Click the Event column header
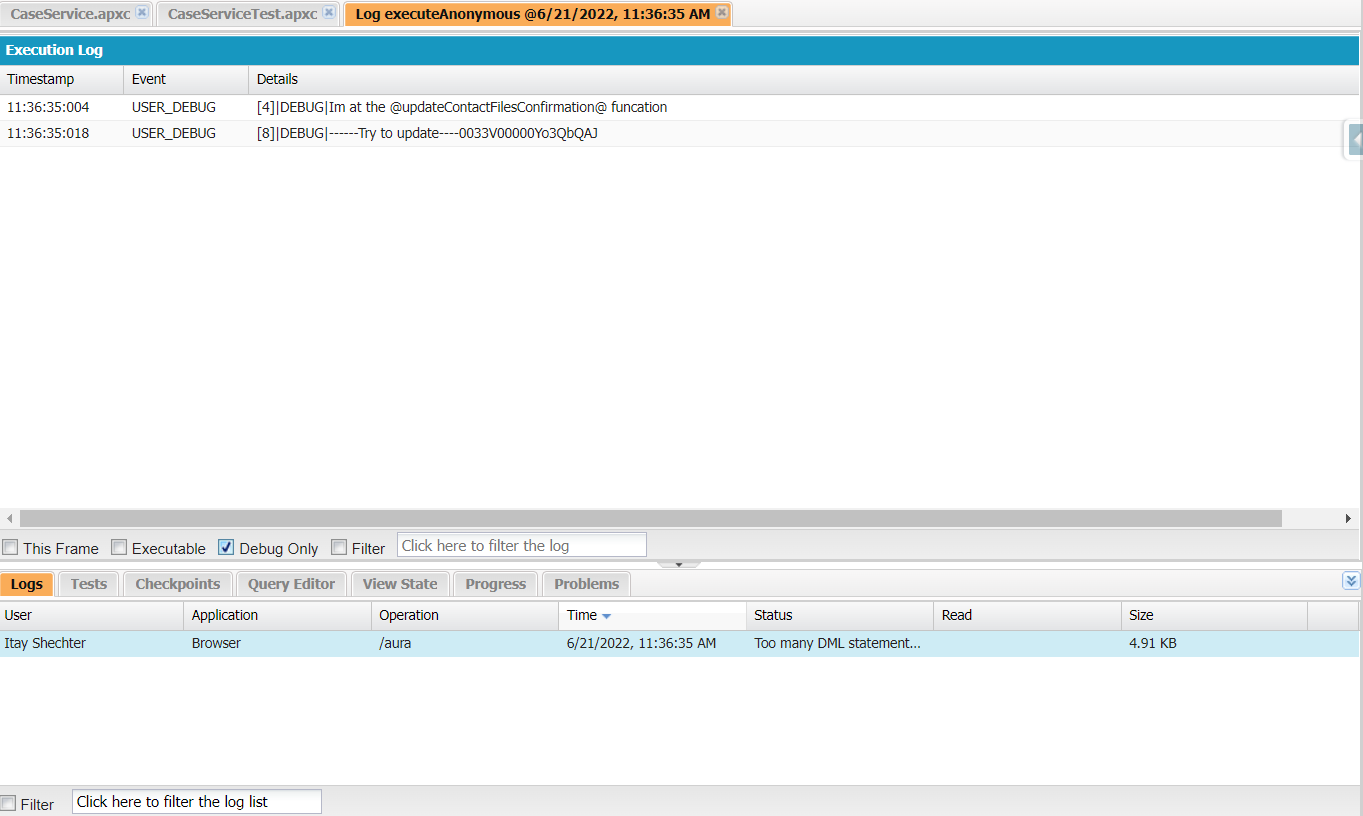 (186, 79)
